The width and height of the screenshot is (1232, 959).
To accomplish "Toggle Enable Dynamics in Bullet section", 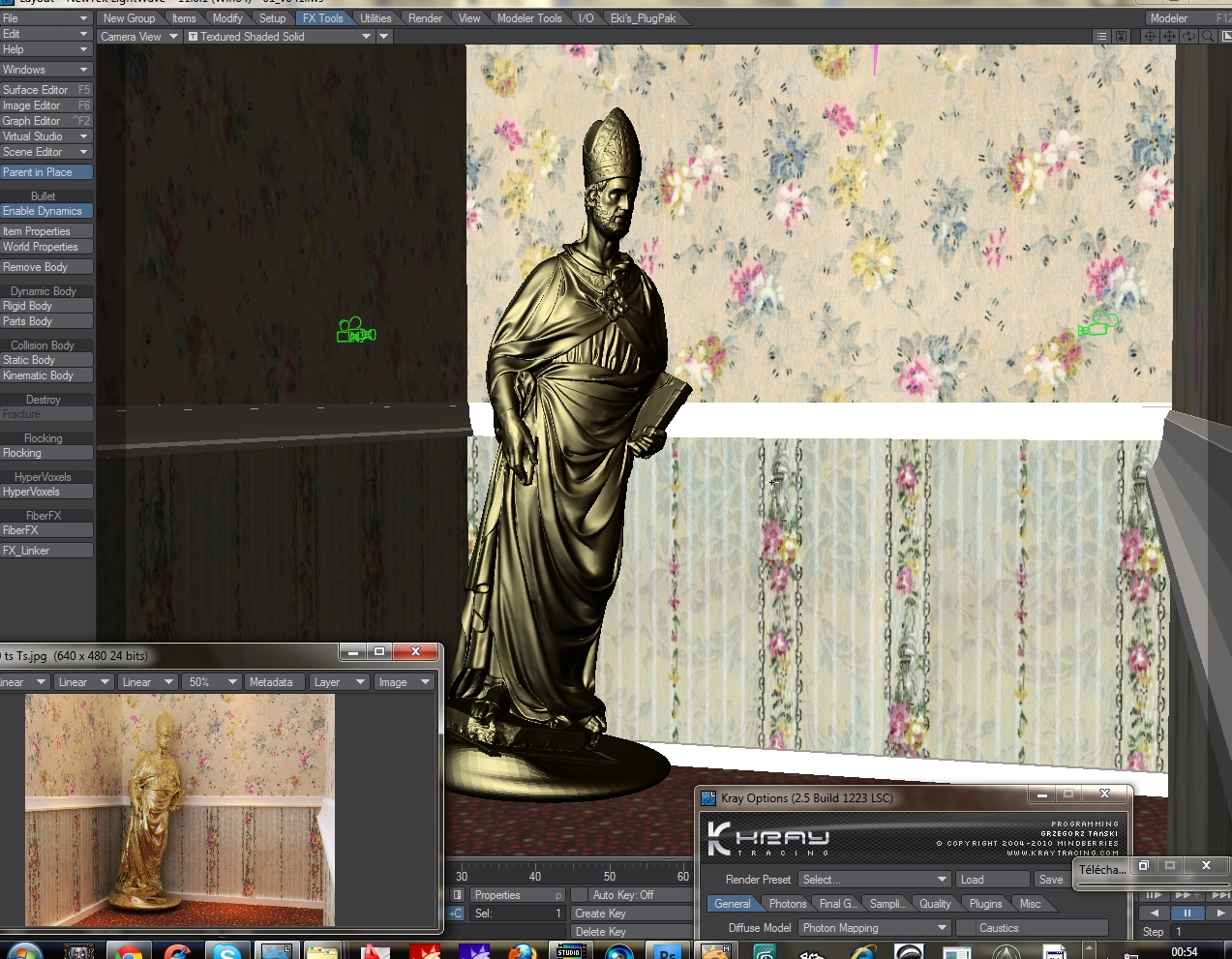I will click(46, 211).
